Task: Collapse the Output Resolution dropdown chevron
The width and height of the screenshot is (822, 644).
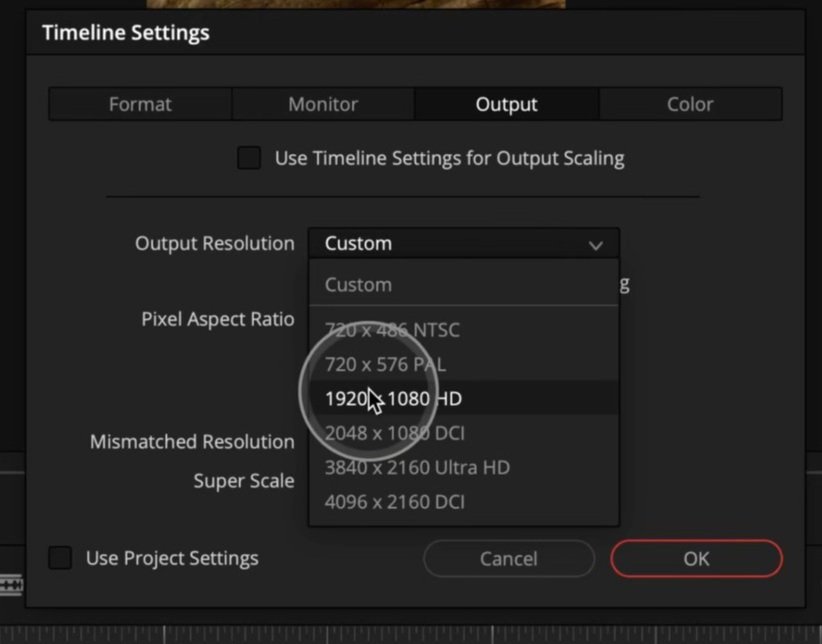Action: click(x=597, y=244)
